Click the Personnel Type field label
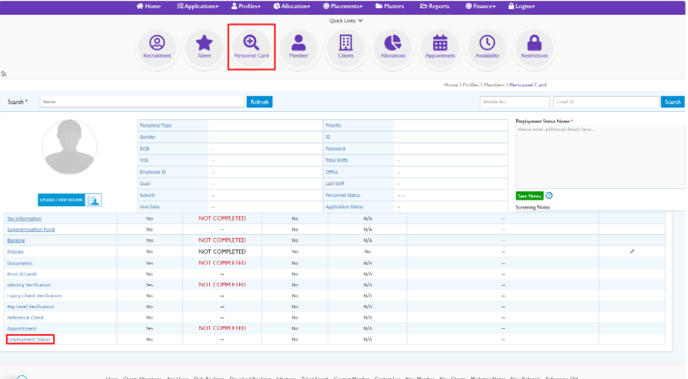 pyautogui.click(x=155, y=125)
